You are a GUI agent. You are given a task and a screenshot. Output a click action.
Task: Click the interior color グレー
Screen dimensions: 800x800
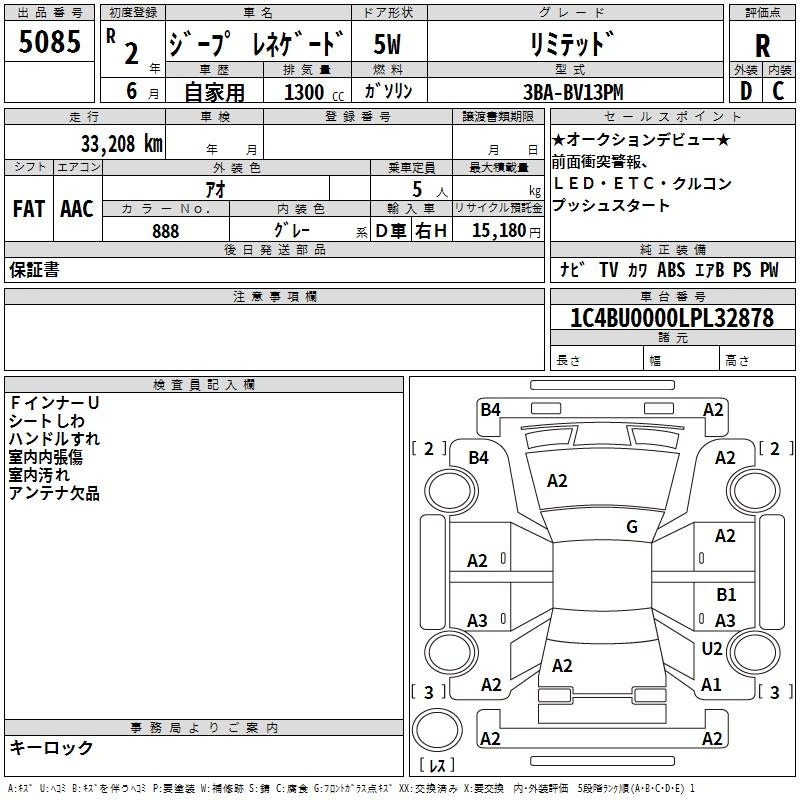[292, 230]
